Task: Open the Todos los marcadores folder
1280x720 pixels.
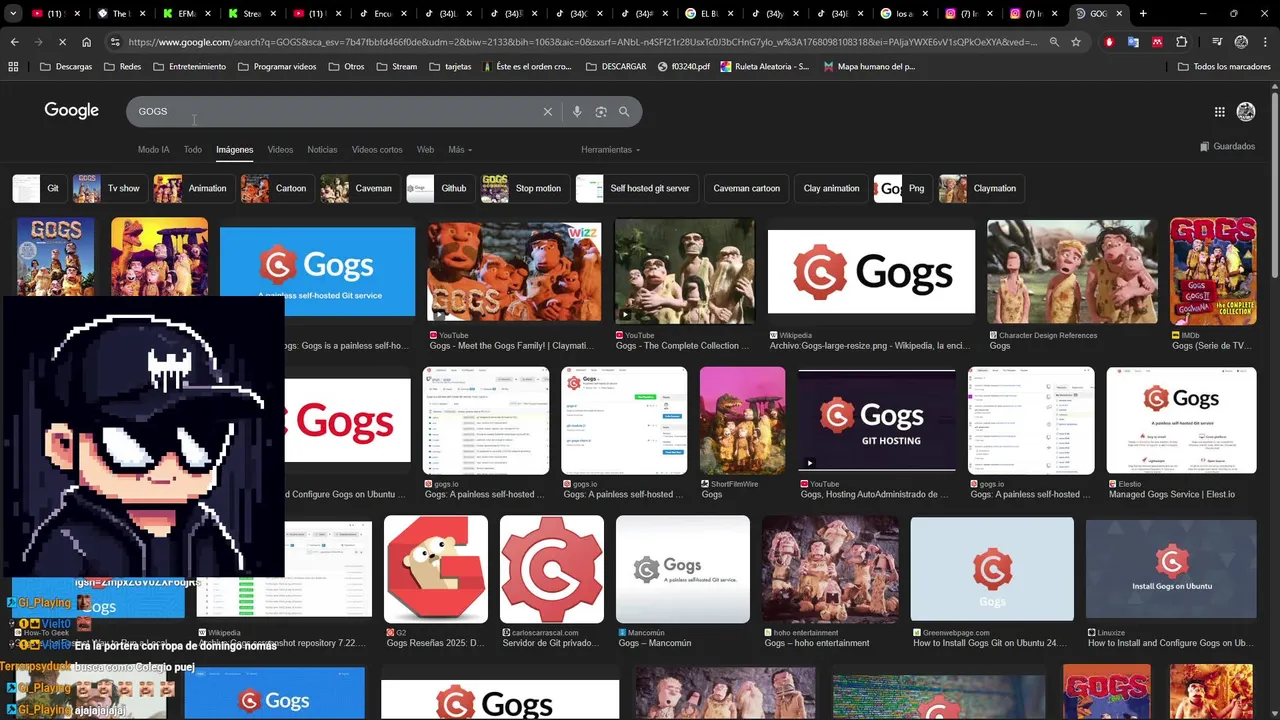Action: [1224, 66]
